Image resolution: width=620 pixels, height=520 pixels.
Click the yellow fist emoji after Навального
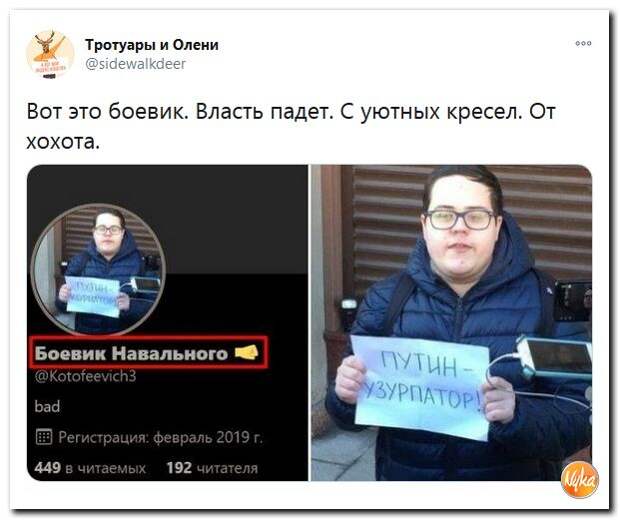pyautogui.click(x=247, y=352)
